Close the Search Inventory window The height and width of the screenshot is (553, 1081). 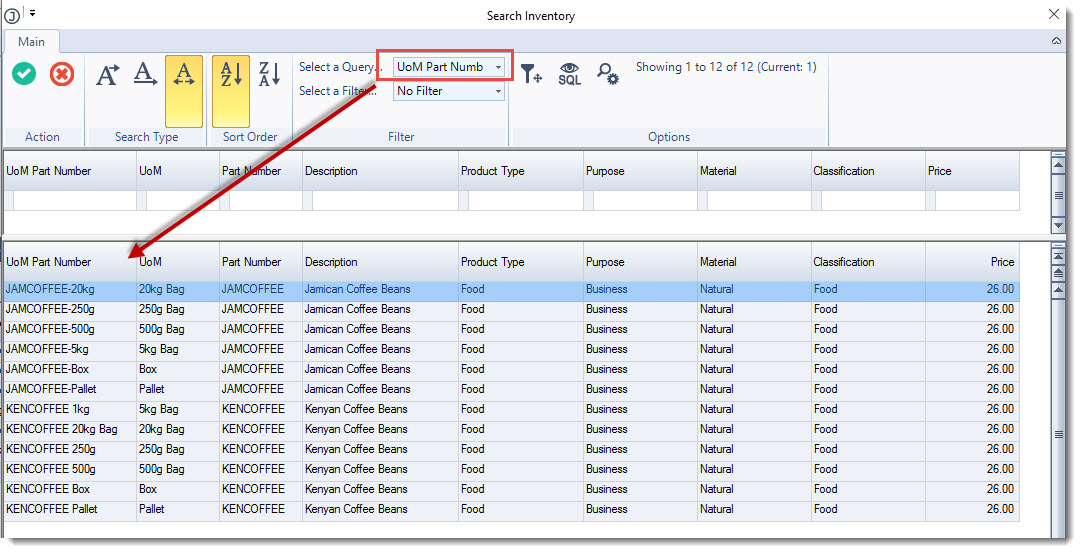(1054, 14)
